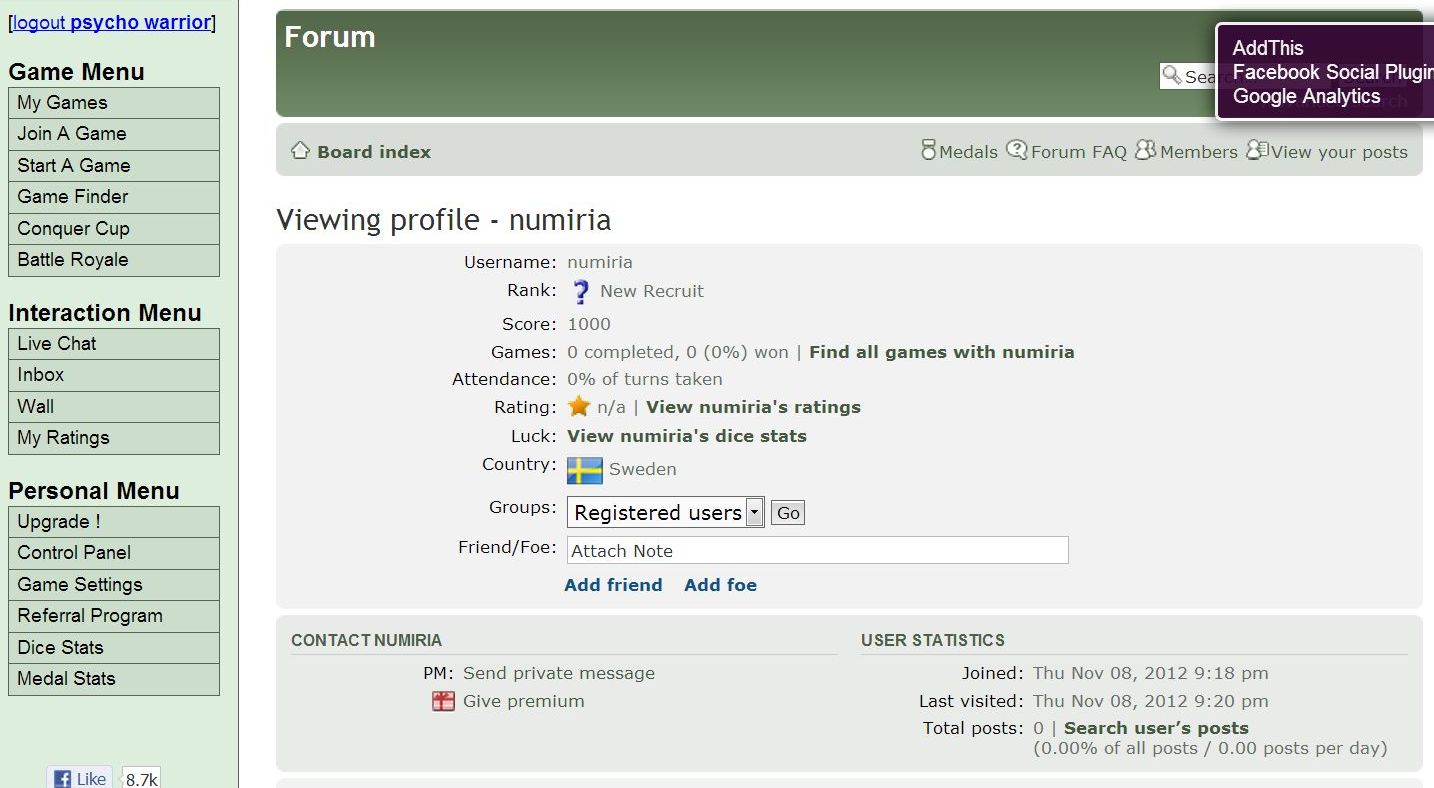Click the View your posts icon
This screenshot has width=1434, height=788.
[1256, 151]
